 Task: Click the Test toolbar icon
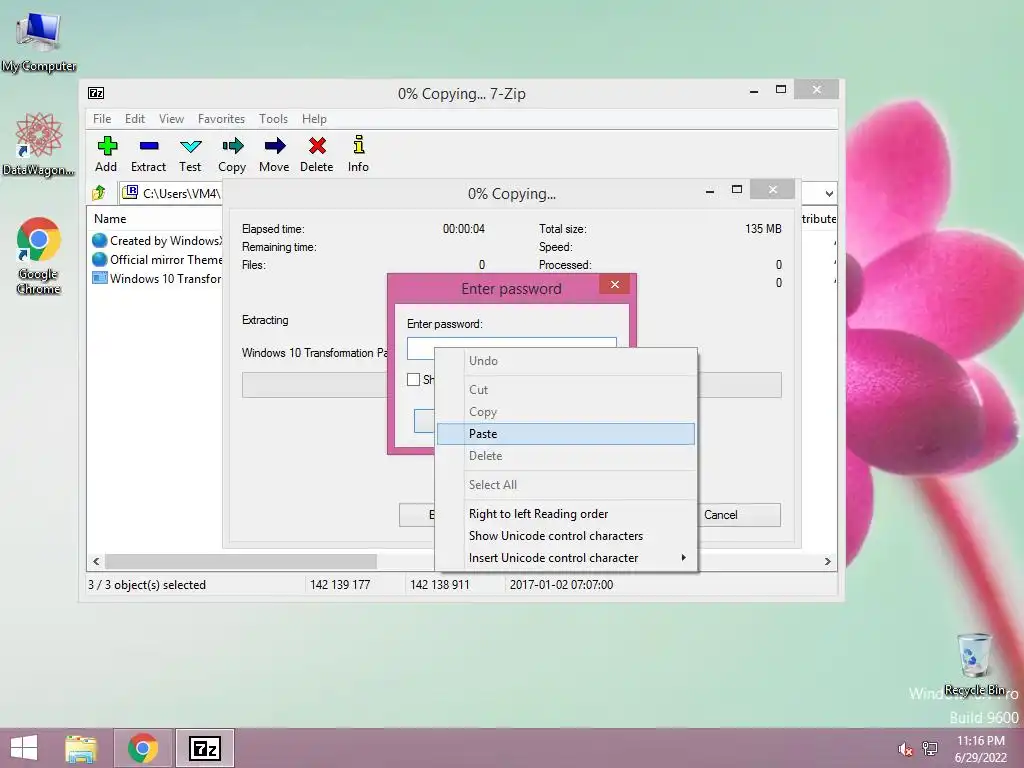pos(190,154)
